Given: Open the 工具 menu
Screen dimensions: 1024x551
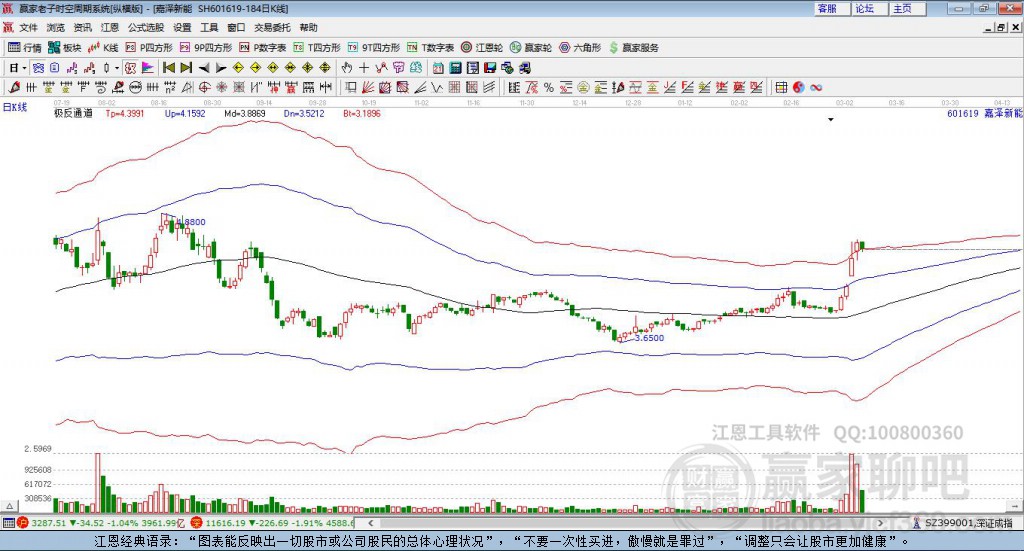Looking at the screenshot, I should click(x=209, y=27).
